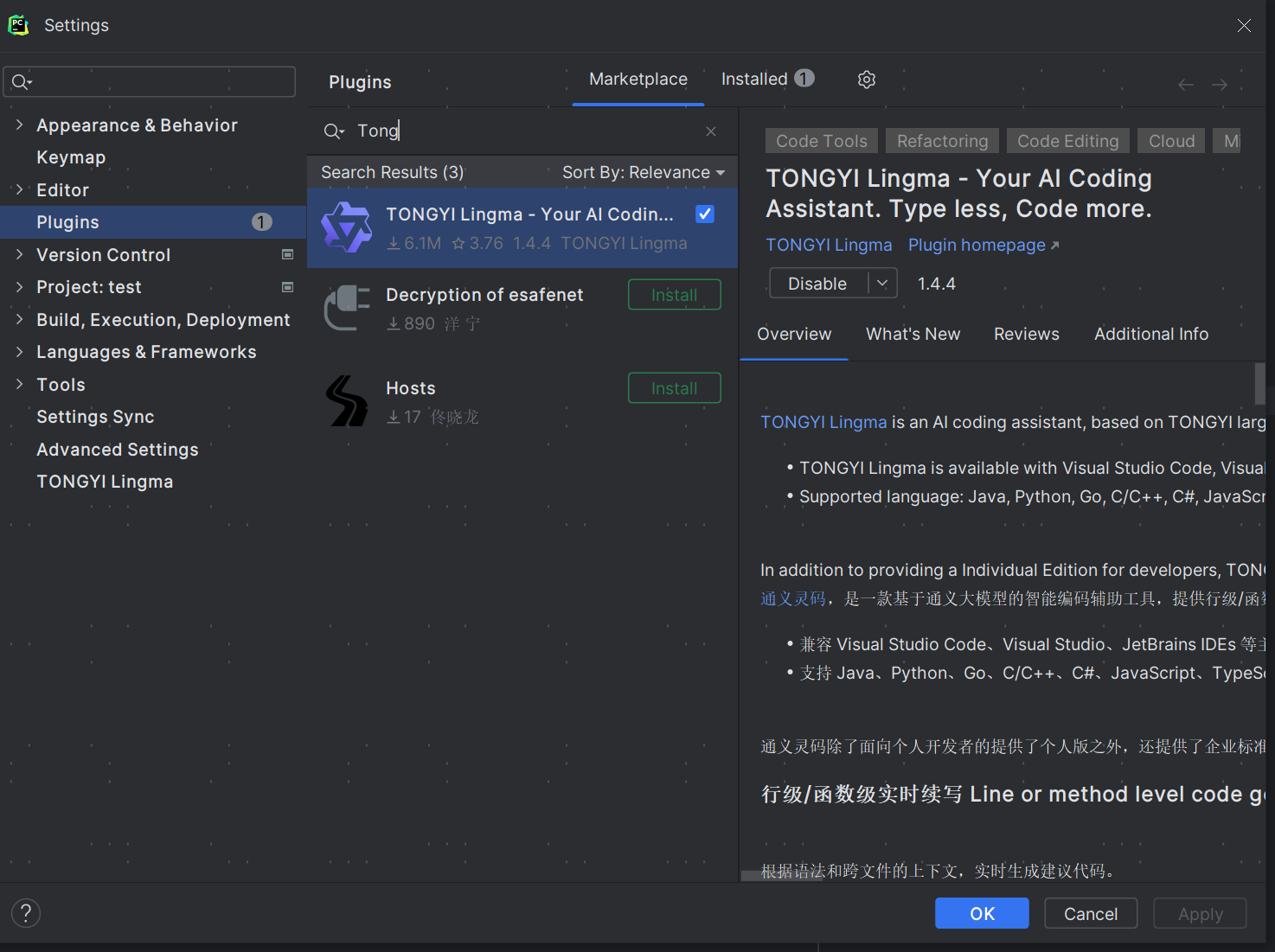1275x952 pixels.
Task: Open the Plugin homepage link
Action: [x=983, y=246]
